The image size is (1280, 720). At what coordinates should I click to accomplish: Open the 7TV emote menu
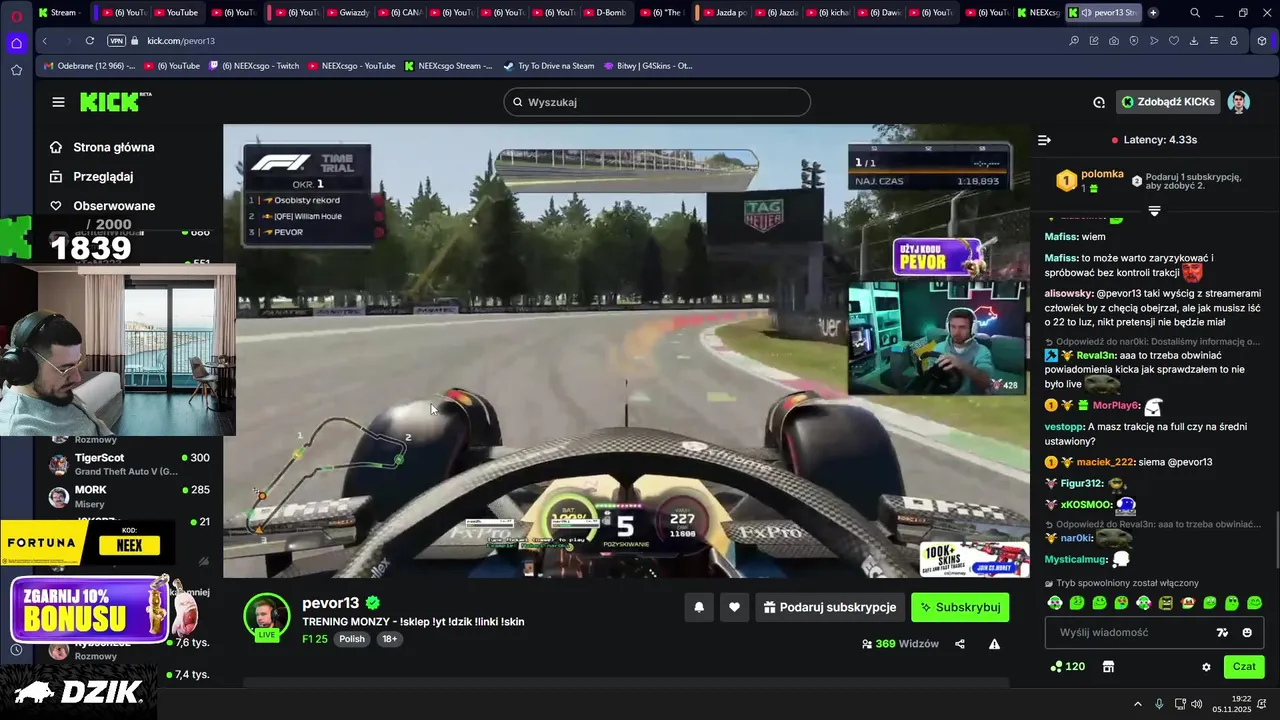coord(1222,632)
